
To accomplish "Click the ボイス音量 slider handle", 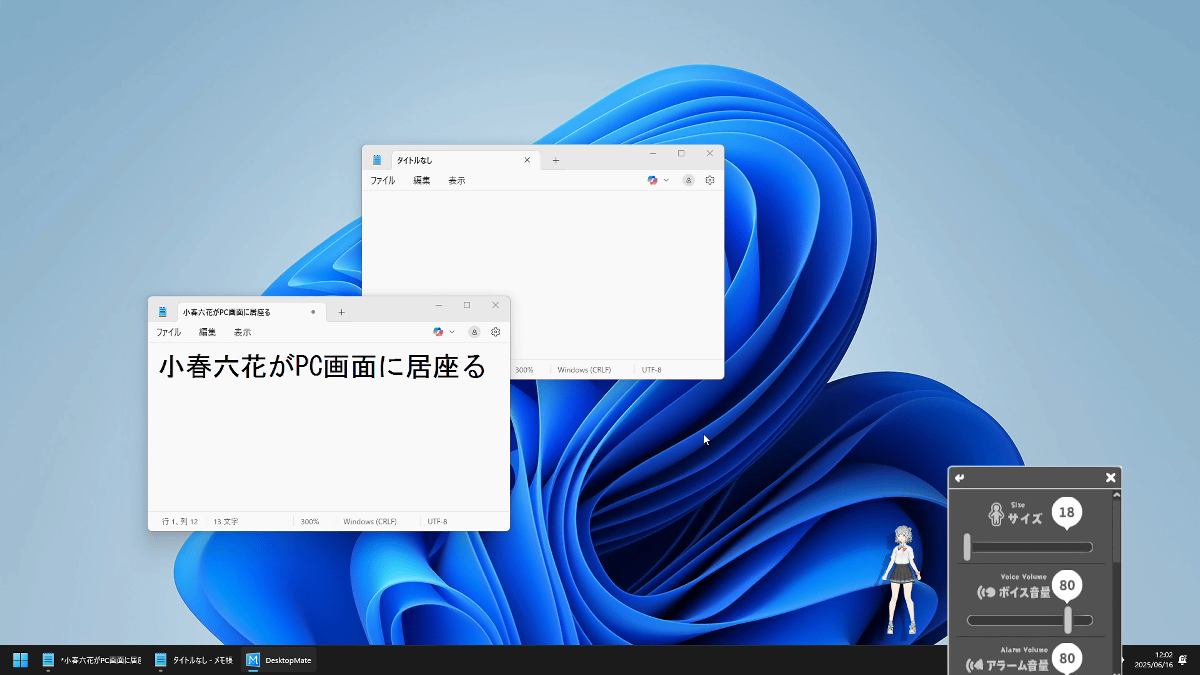I will tap(1068, 620).
